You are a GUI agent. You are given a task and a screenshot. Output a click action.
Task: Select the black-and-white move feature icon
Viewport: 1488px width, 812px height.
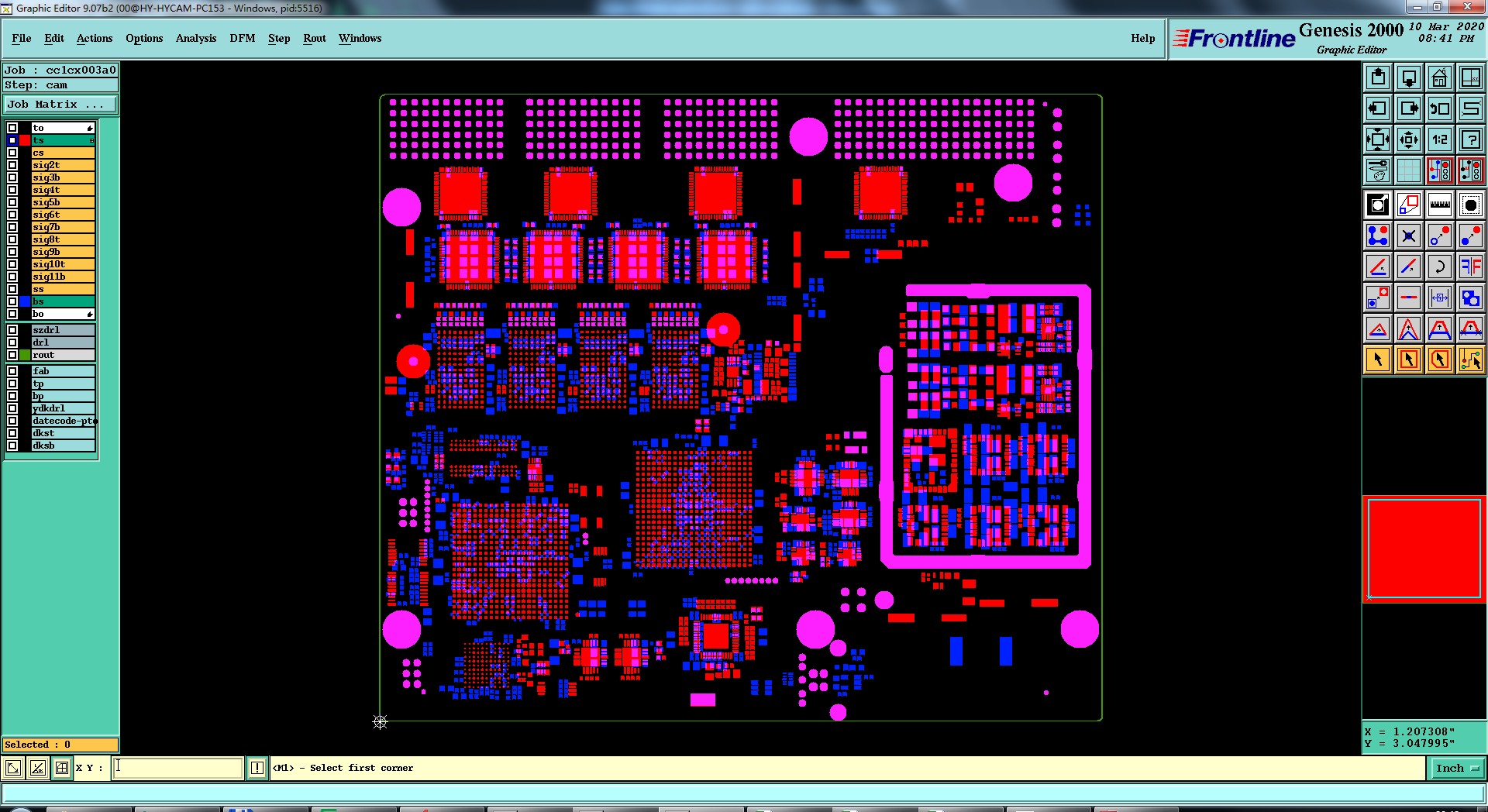(1378, 205)
